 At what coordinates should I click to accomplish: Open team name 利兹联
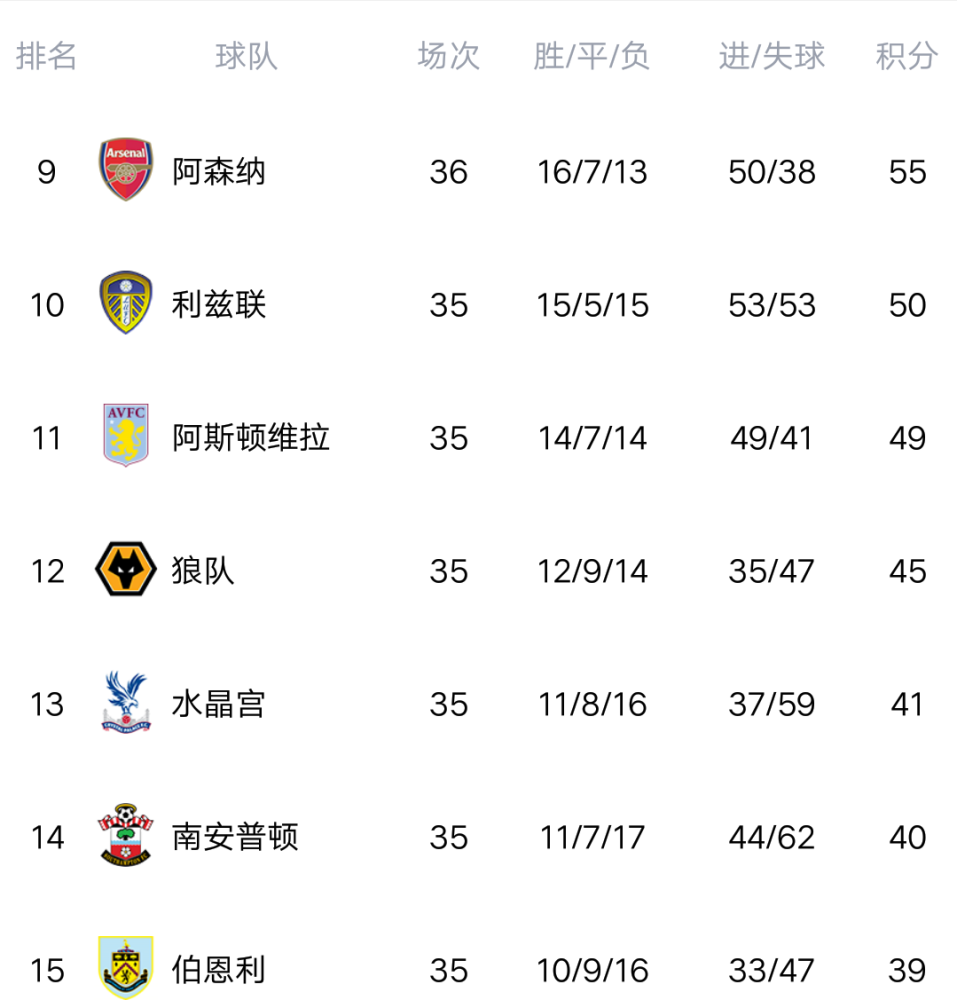click(x=219, y=304)
